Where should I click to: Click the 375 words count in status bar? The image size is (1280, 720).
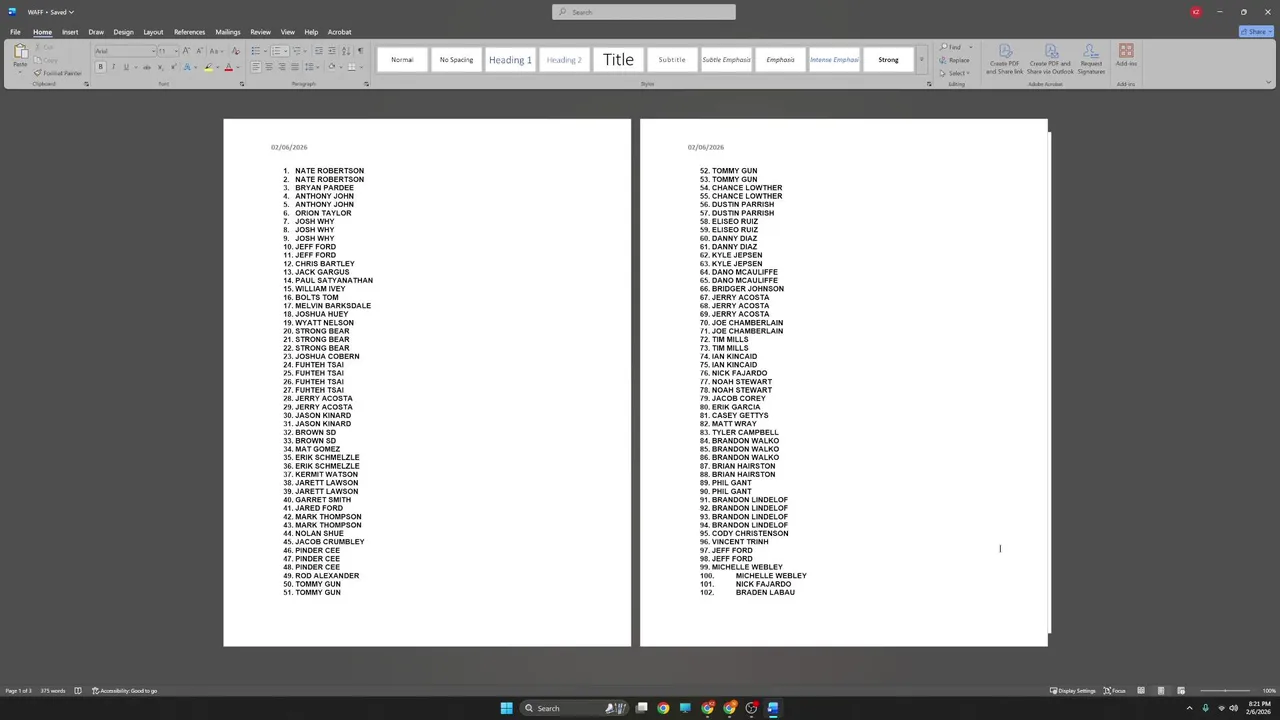[x=53, y=691]
